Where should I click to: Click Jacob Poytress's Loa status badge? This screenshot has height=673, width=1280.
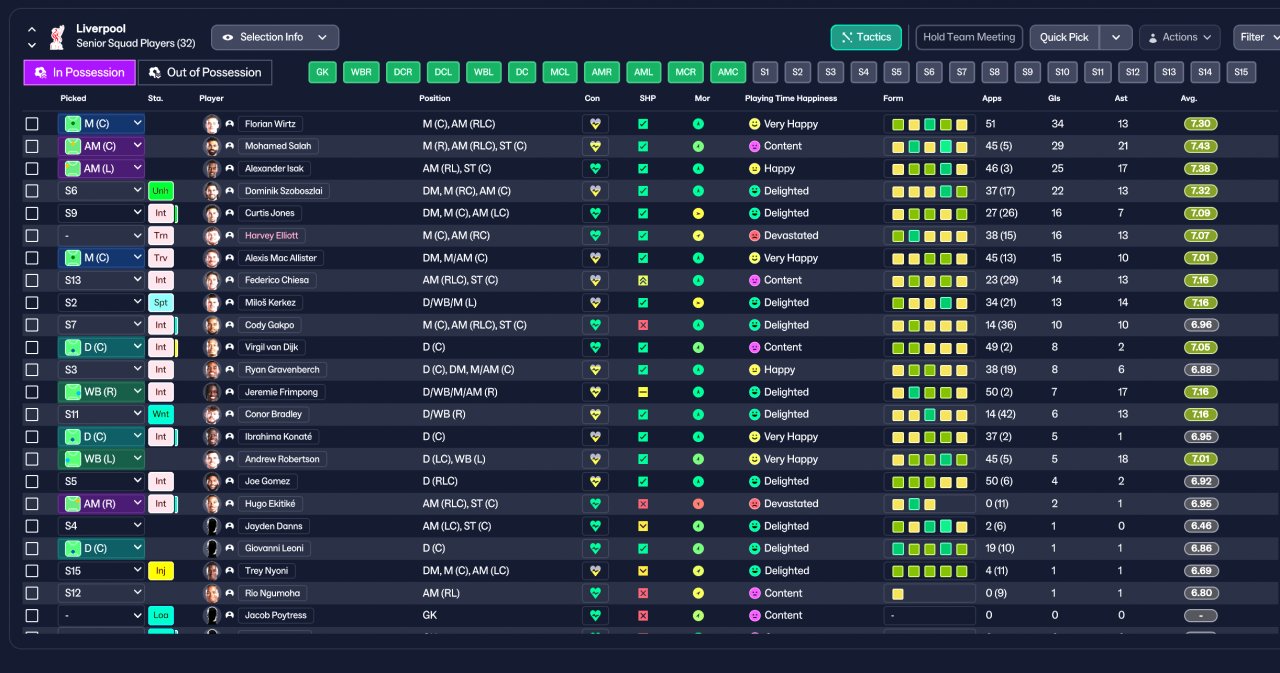160,615
